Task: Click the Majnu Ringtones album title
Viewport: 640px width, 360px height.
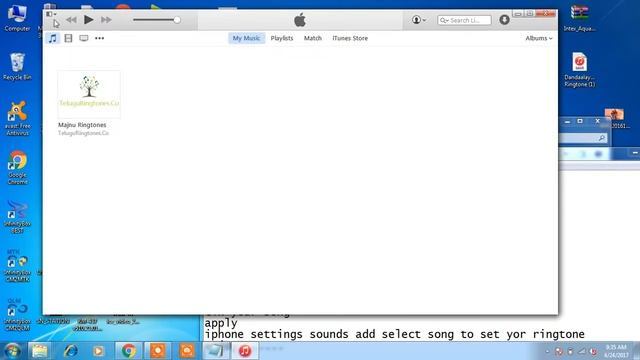Action: pyautogui.click(x=82, y=125)
